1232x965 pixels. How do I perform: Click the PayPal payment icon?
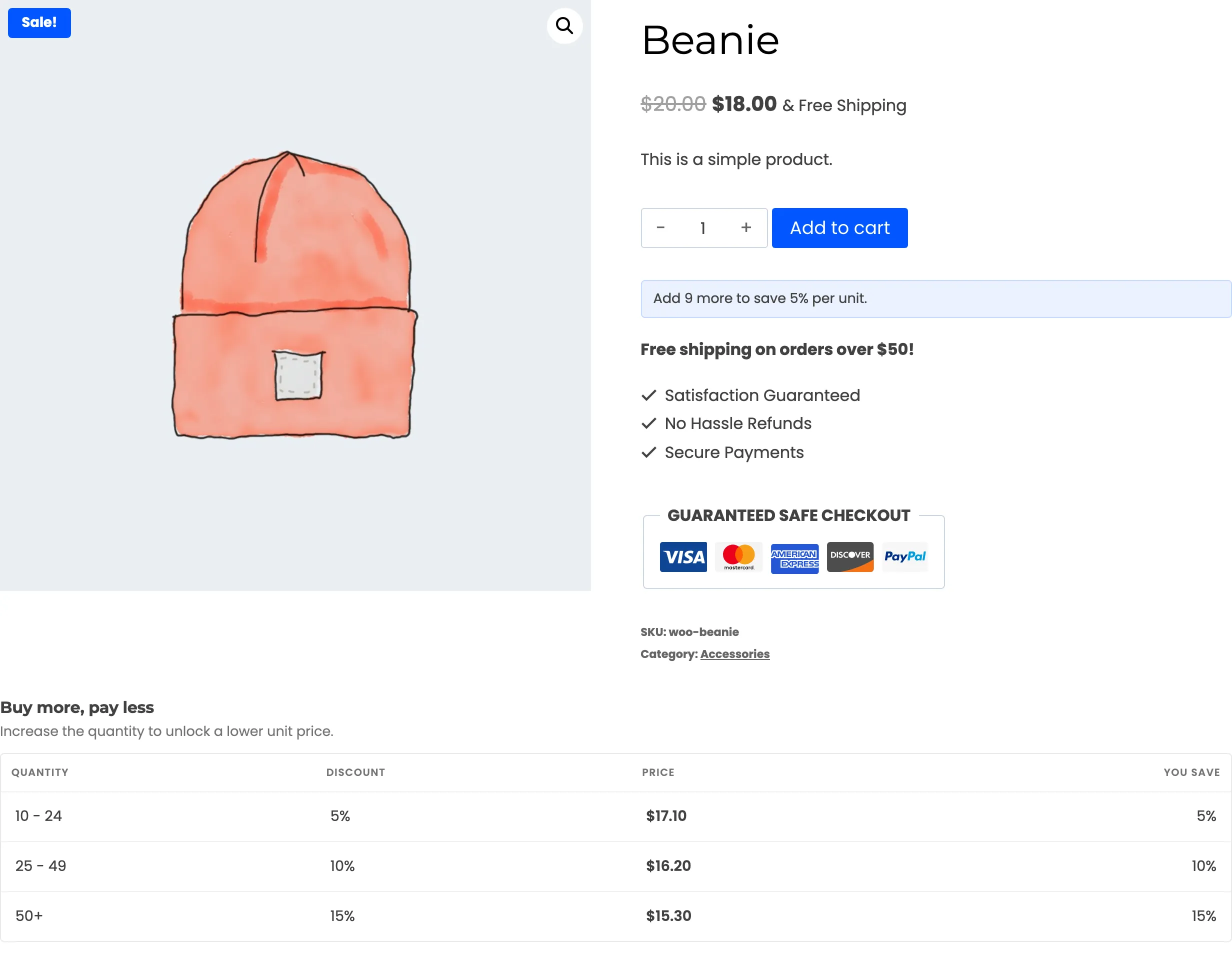click(x=904, y=556)
